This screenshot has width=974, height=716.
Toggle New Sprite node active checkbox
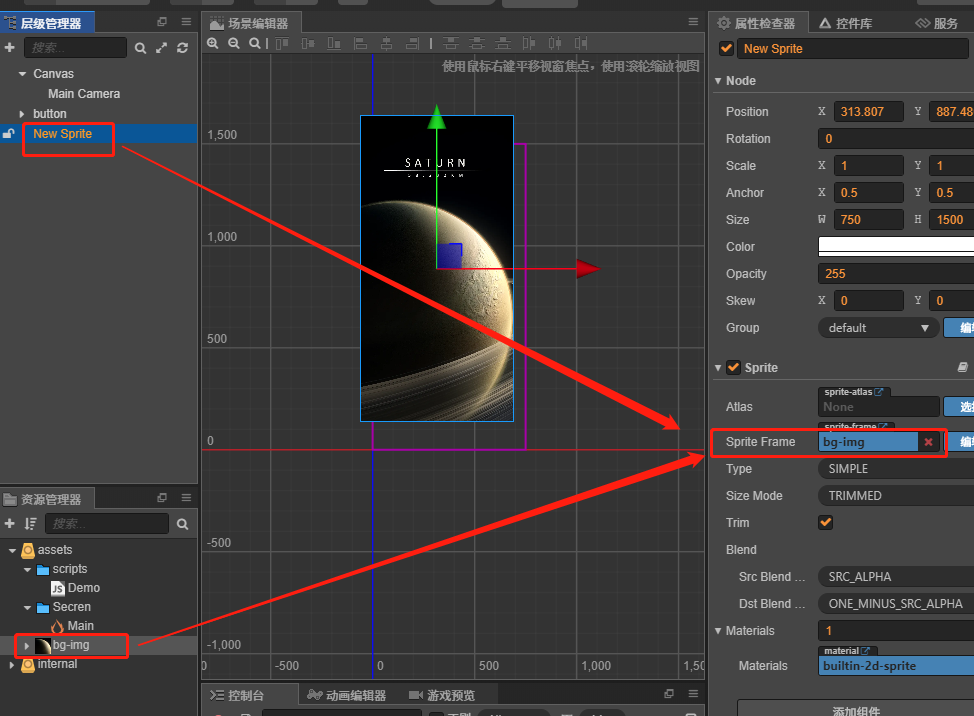point(726,48)
